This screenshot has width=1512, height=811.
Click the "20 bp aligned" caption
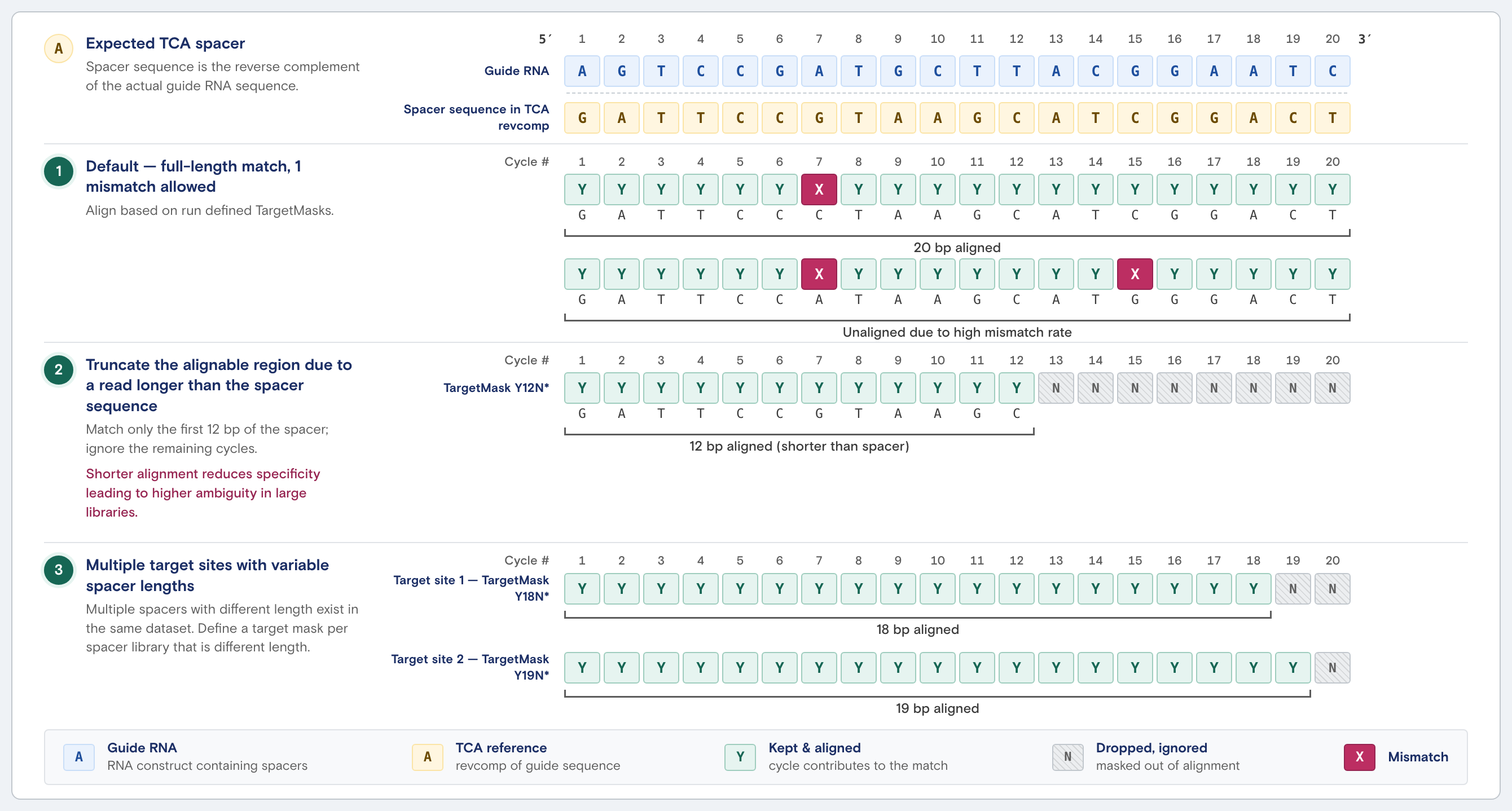click(957, 248)
